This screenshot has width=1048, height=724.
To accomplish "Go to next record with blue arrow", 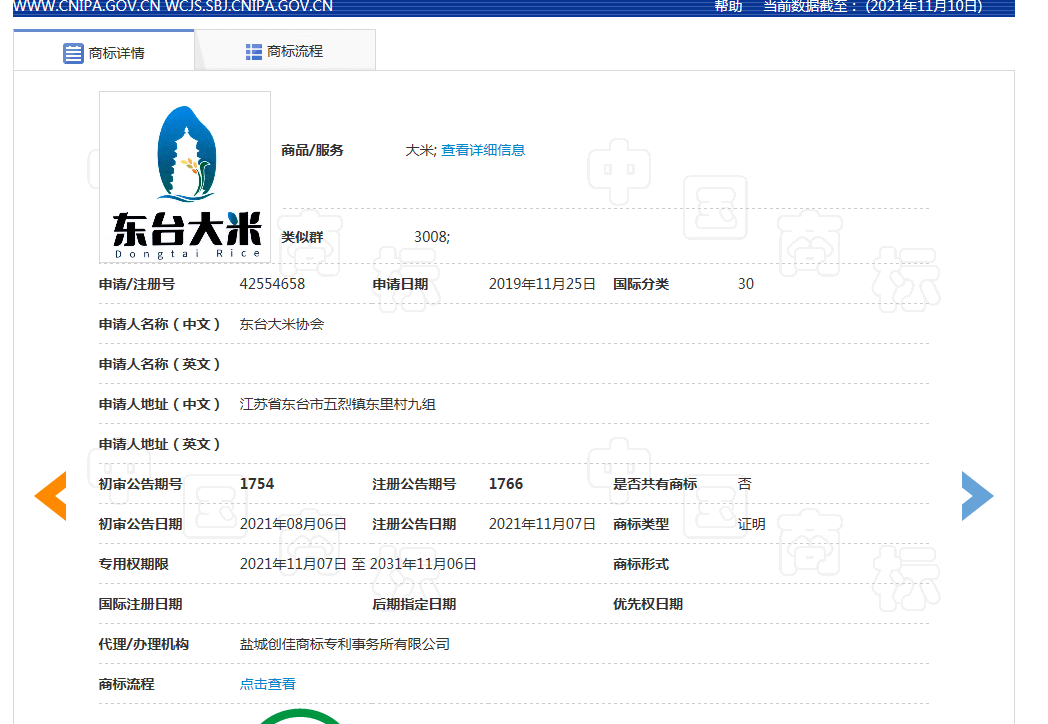I will click(977, 495).
